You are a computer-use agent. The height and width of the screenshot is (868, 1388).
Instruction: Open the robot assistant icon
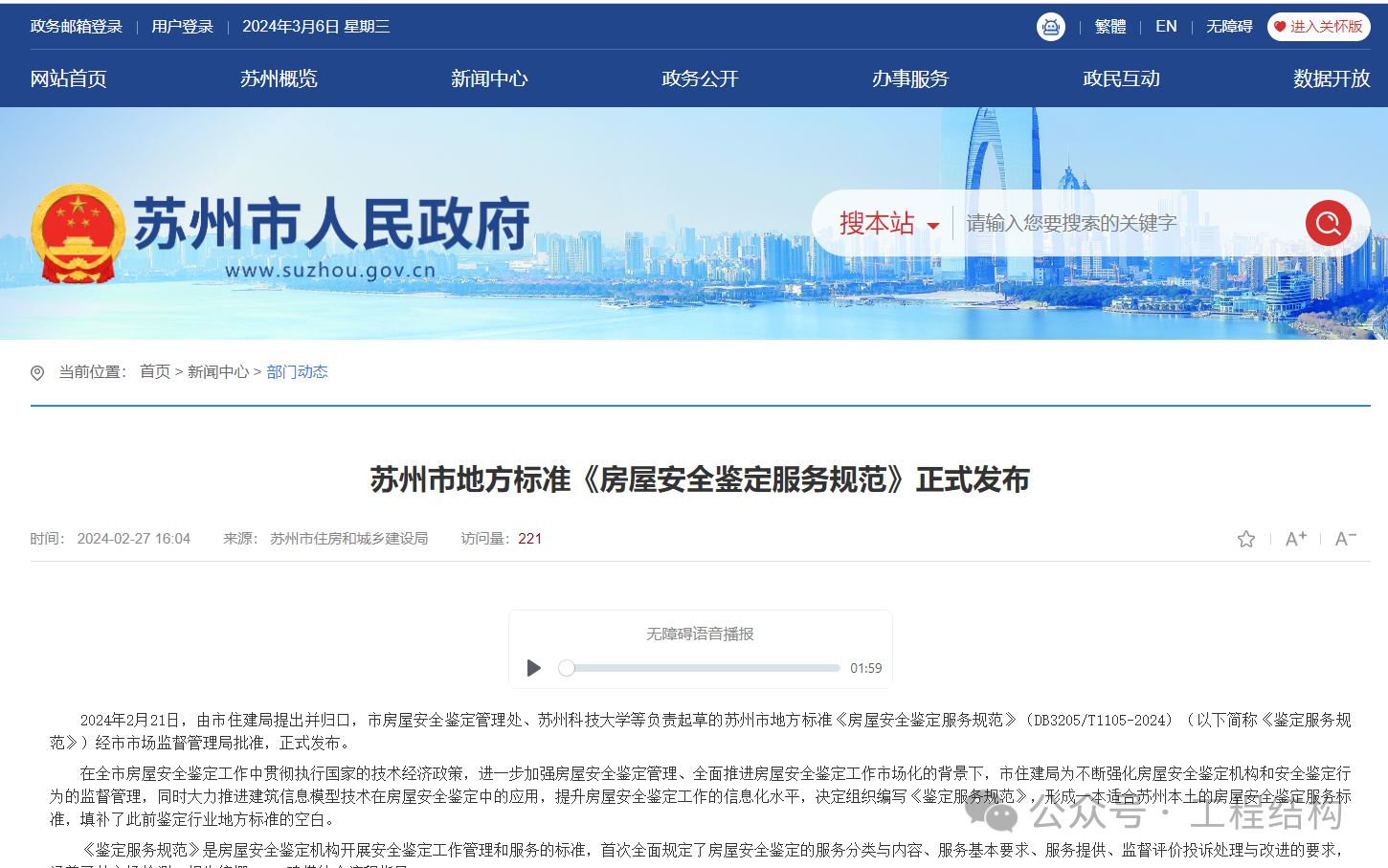1050,27
